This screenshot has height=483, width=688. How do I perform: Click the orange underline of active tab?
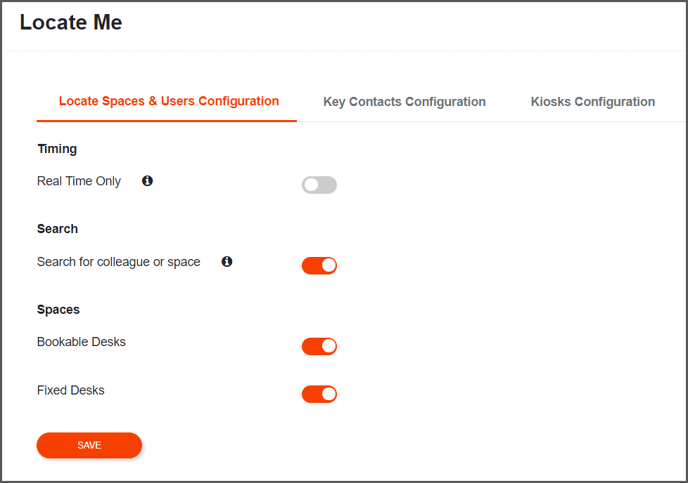[167, 121]
